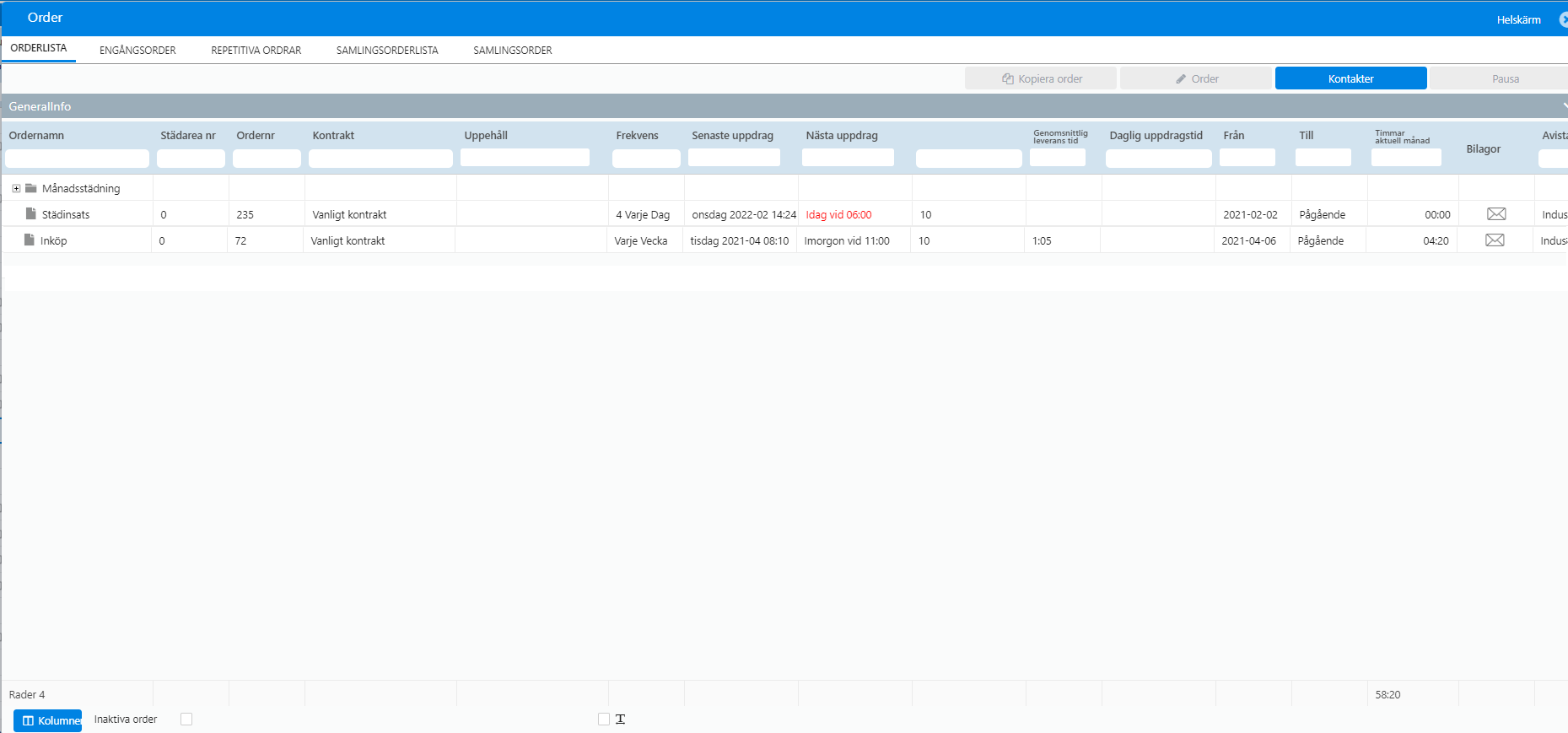
Task: Click the Inköp document icon
Action: pos(30,240)
